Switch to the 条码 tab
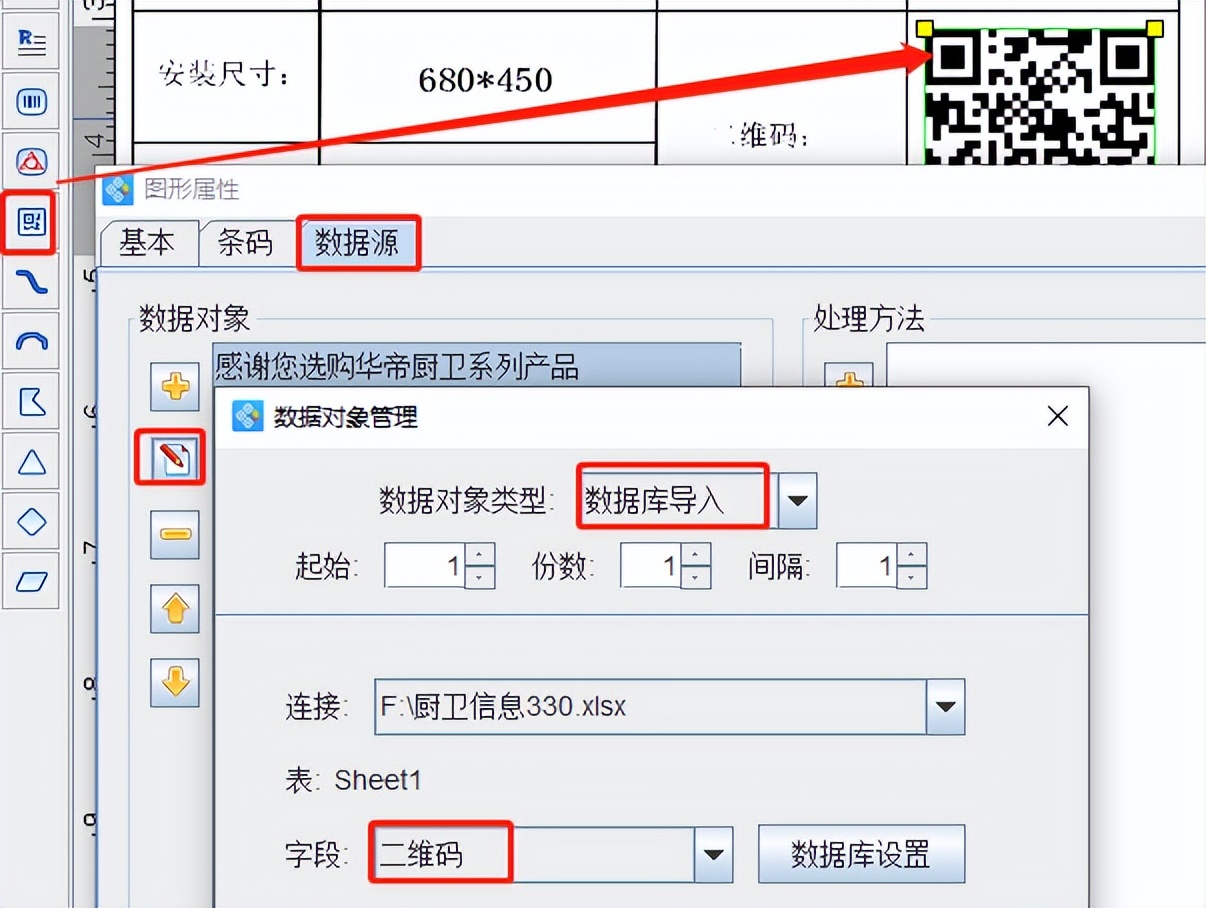The width and height of the screenshot is (1206, 908). pos(245,243)
